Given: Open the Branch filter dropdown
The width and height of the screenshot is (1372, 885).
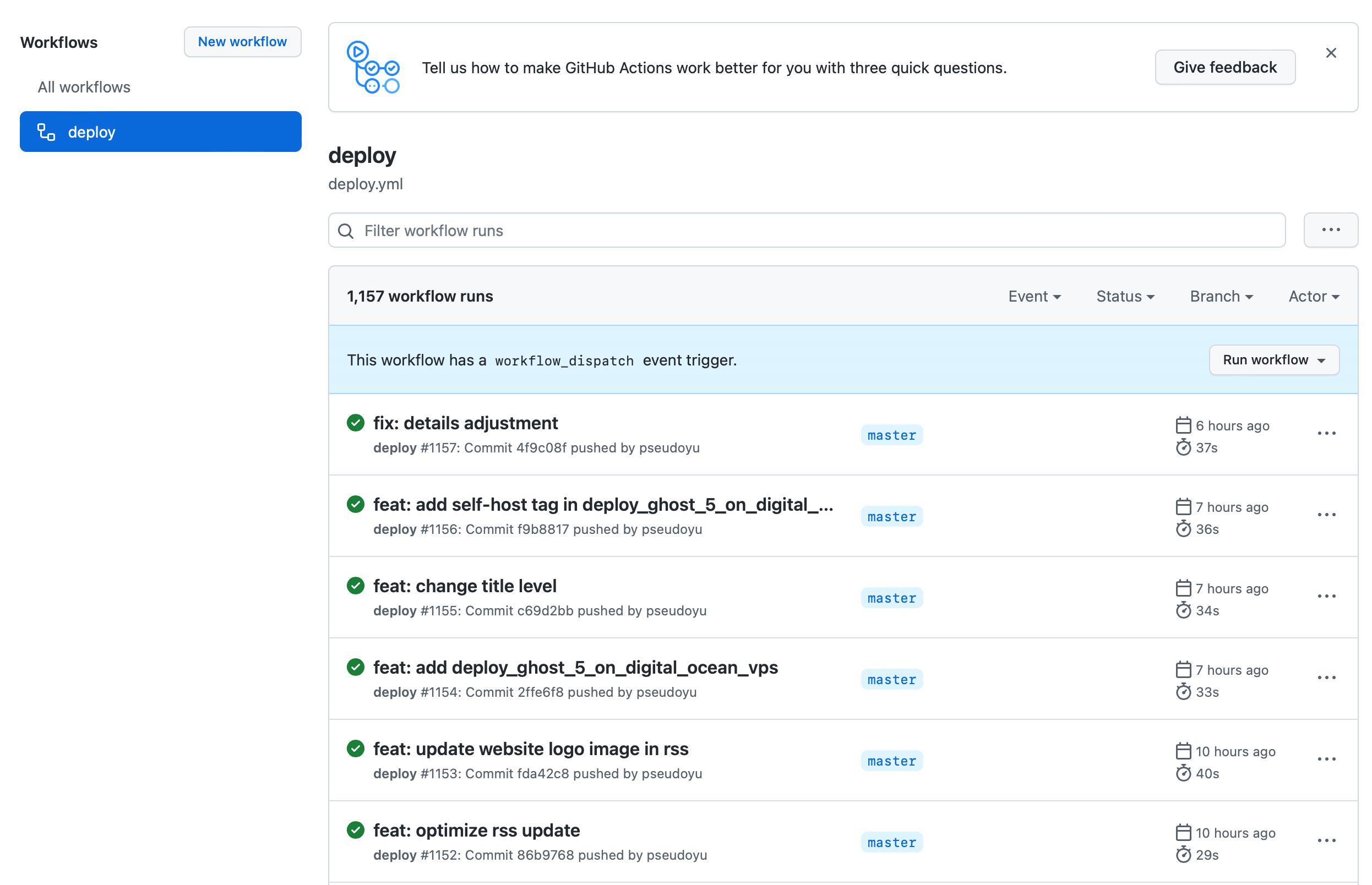Looking at the screenshot, I should [1220, 296].
